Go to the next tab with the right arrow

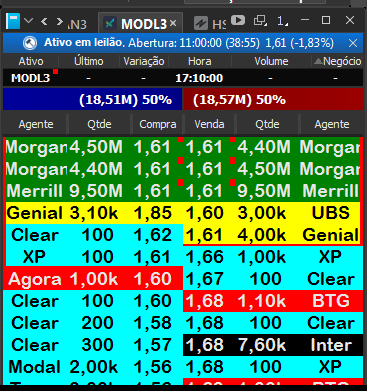coord(59,22)
